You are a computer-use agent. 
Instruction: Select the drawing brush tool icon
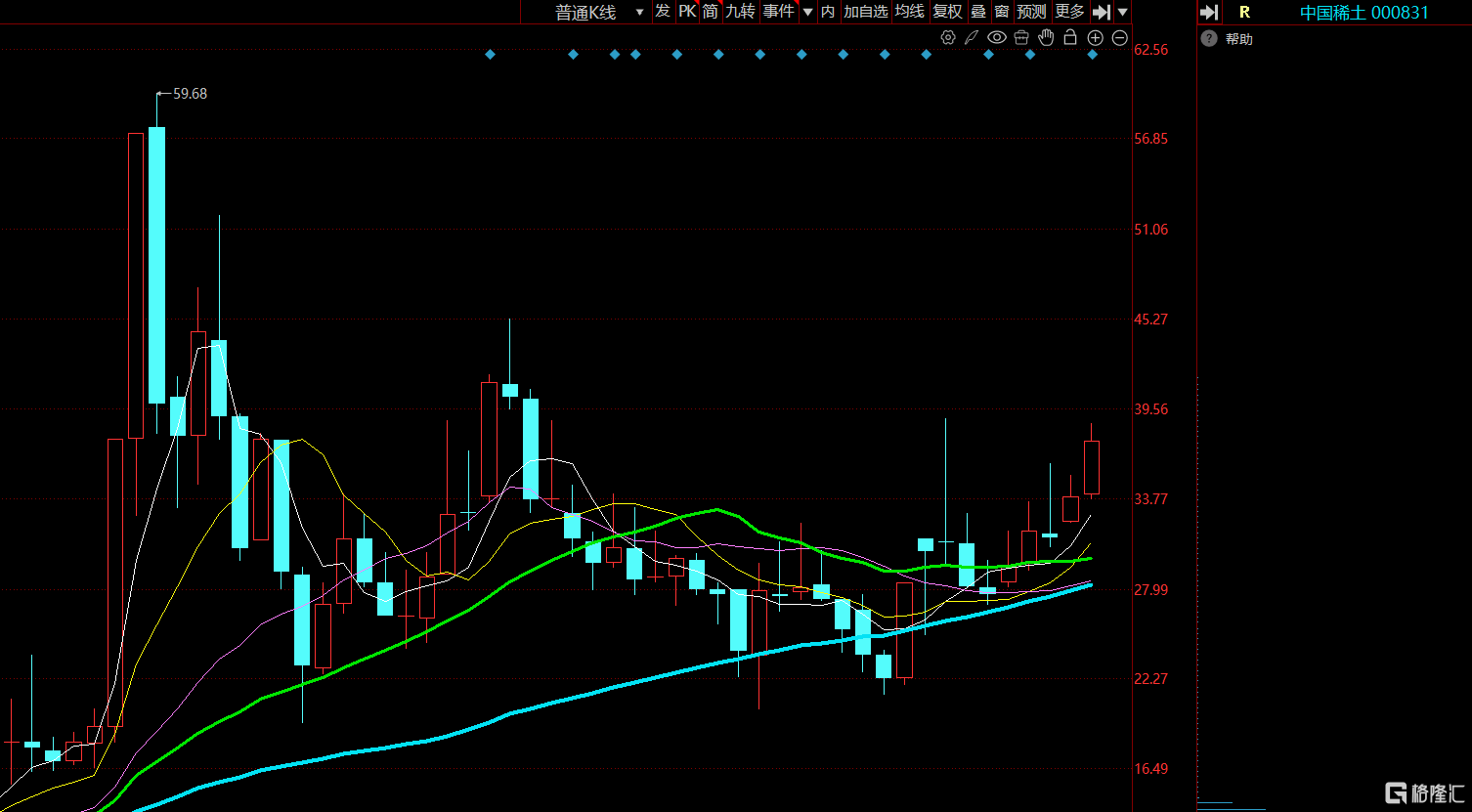tap(972, 37)
